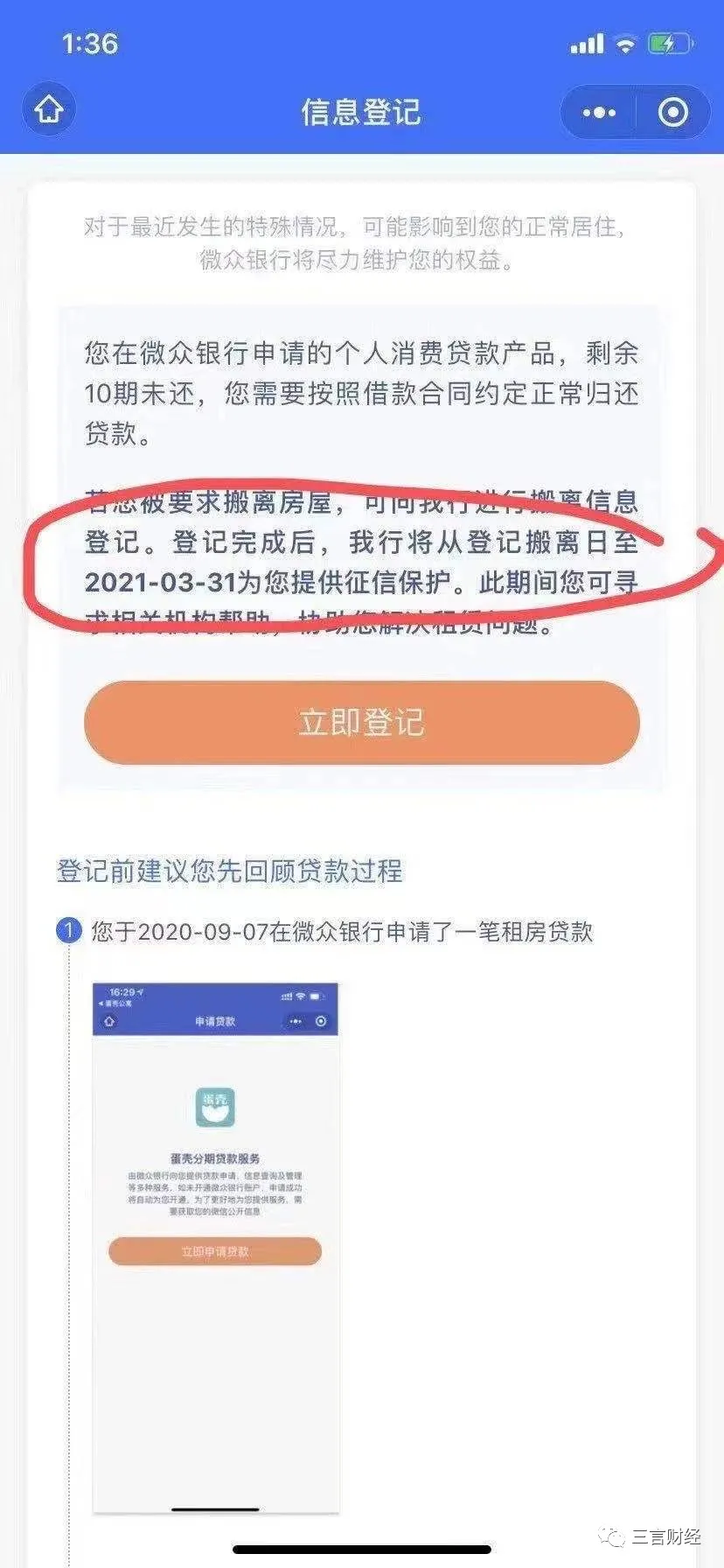
Task: Tap the 三言财经 watermark logo
Action: point(654,1536)
